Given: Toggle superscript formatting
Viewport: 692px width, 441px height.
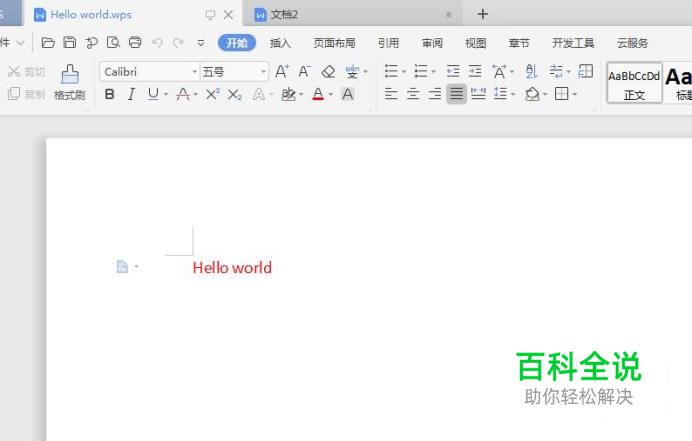Looking at the screenshot, I should point(212,94).
